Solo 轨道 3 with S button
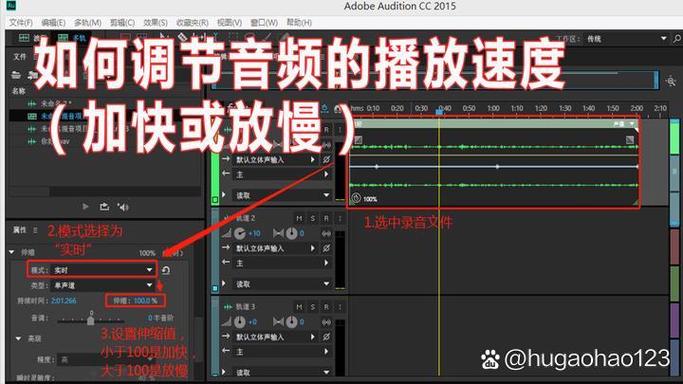Screen dimensions: 683x384 [313, 307]
